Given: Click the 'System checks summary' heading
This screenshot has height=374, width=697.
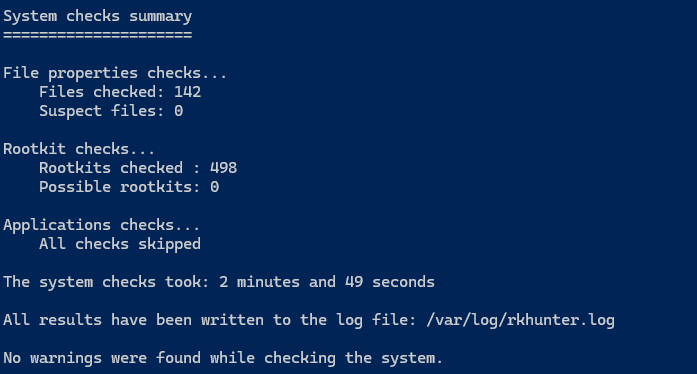Looking at the screenshot, I should click(x=97, y=16).
